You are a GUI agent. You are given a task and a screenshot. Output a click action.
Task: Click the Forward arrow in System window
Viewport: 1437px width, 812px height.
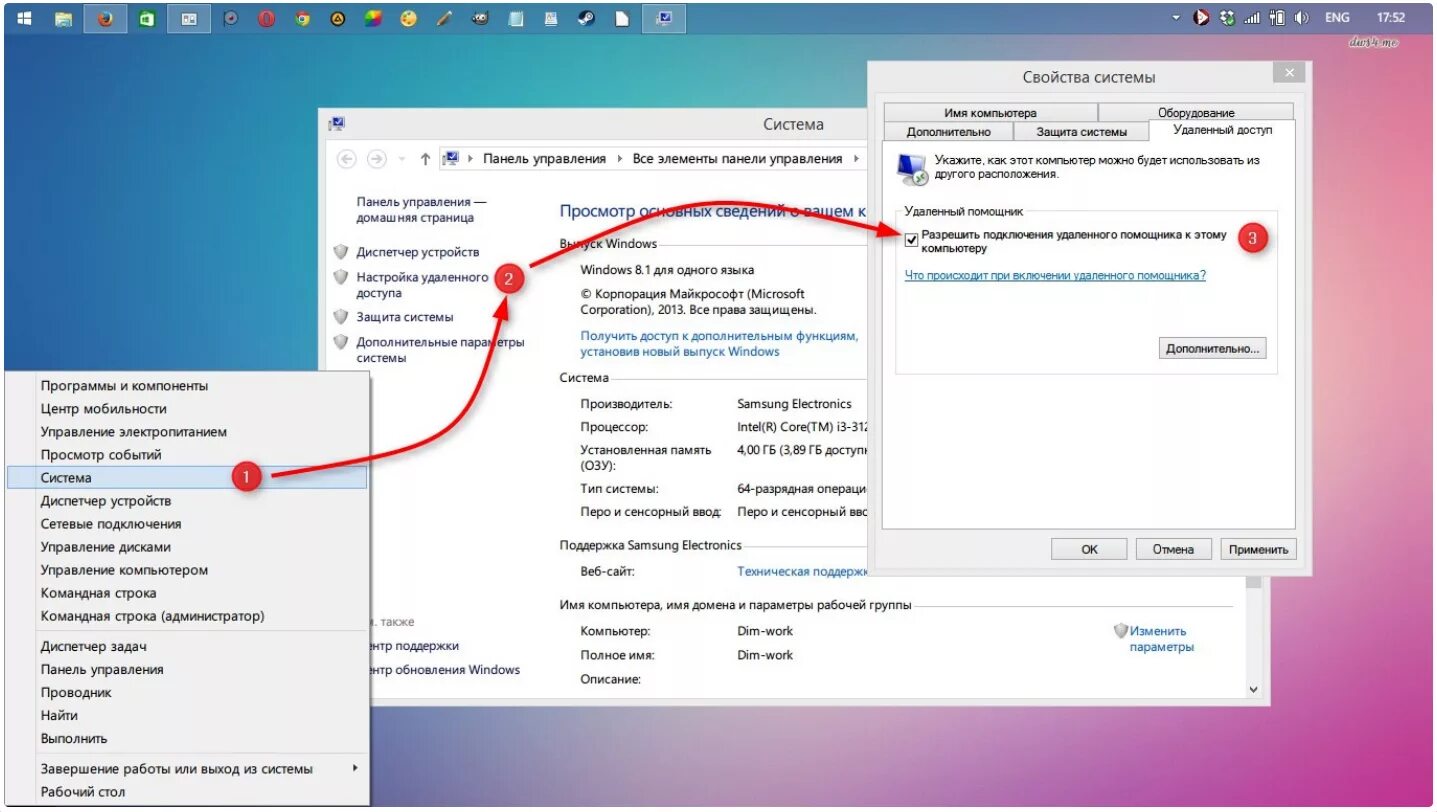[376, 159]
